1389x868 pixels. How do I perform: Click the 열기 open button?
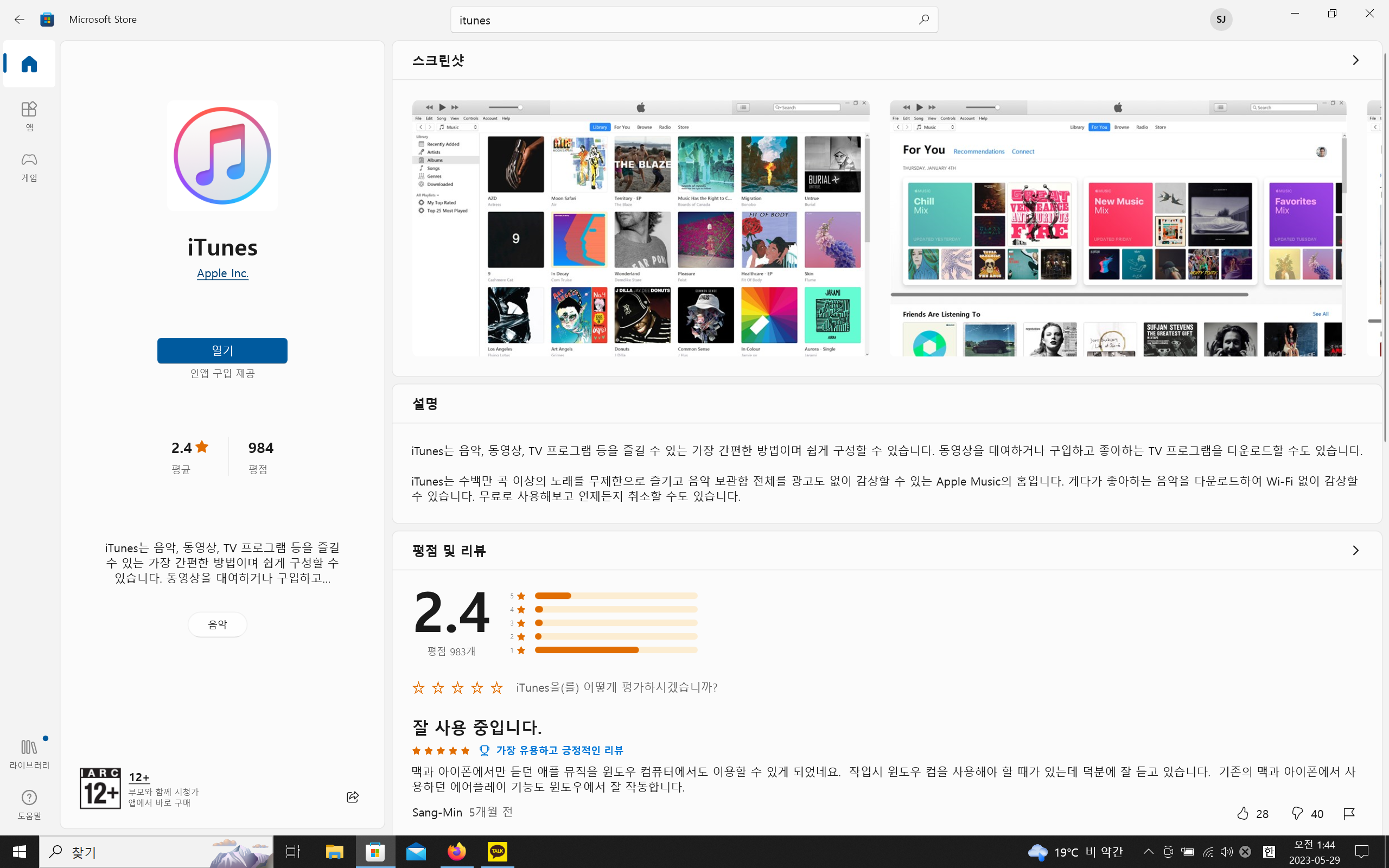(222, 350)
